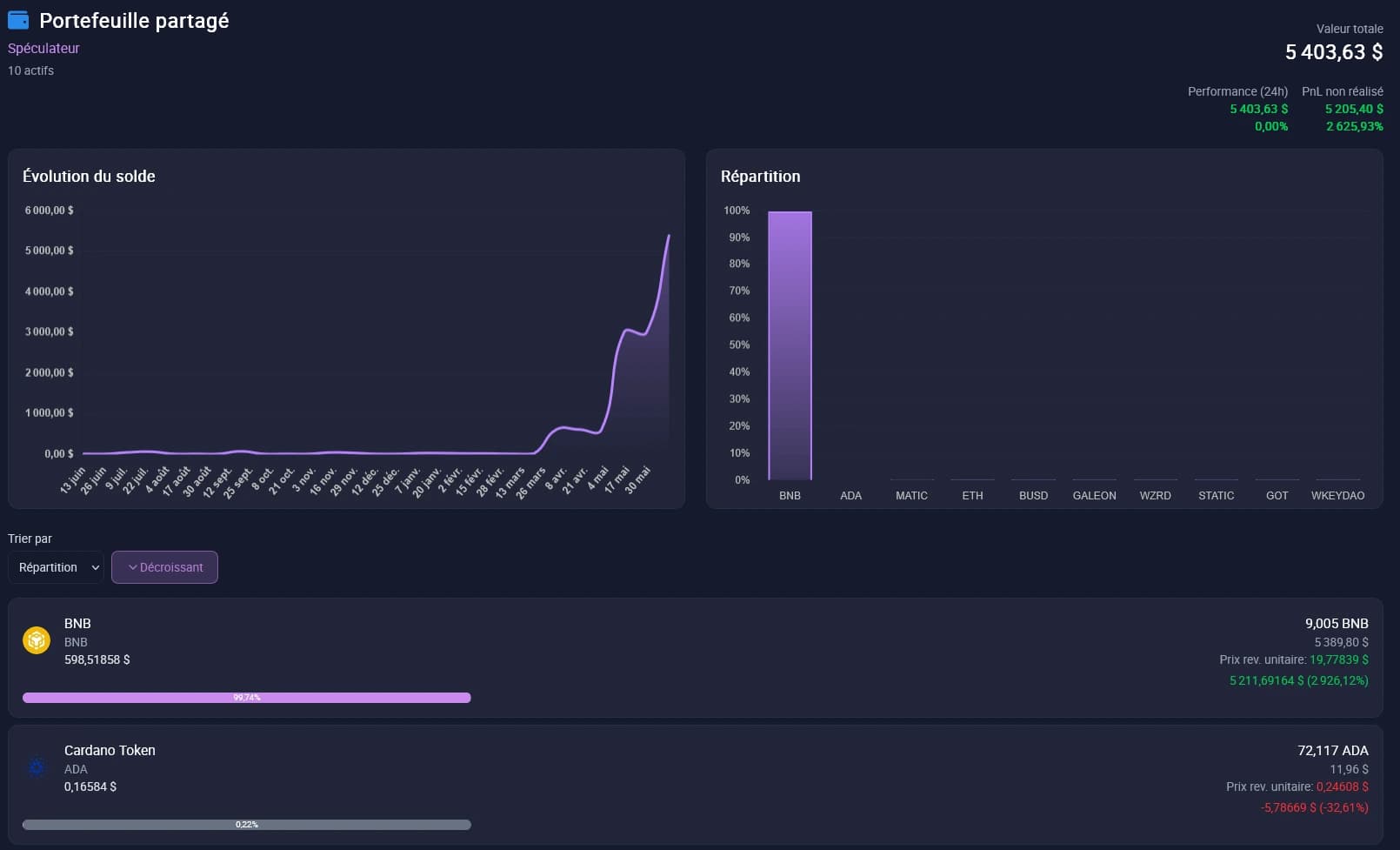Click the blue wallet icon by Portefeuille partagé
This screenshot has width=1400, height=850.
pos(18,20)
